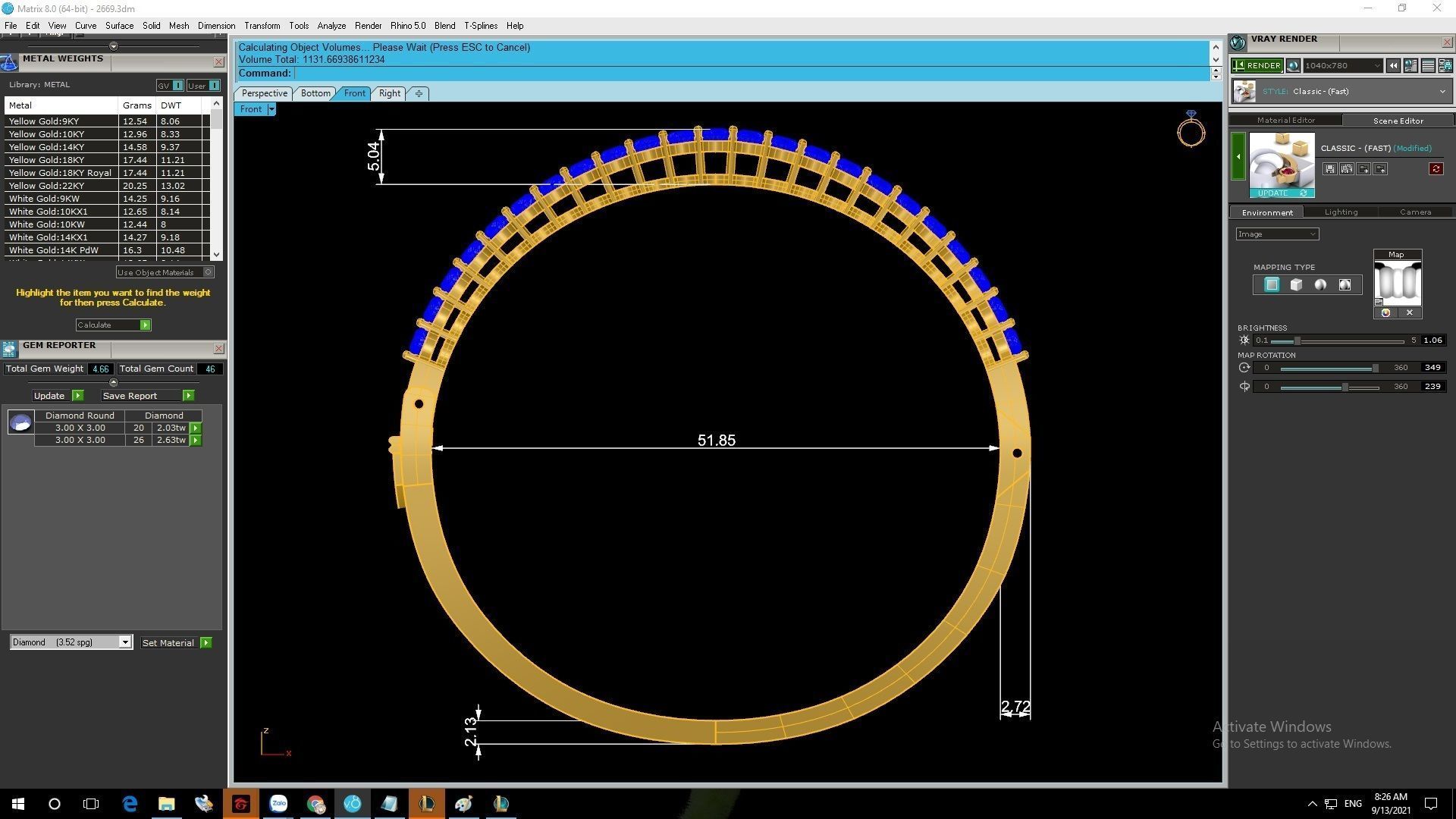
Task: Add a new viewport tab with the plus
Action: [419, 93]
